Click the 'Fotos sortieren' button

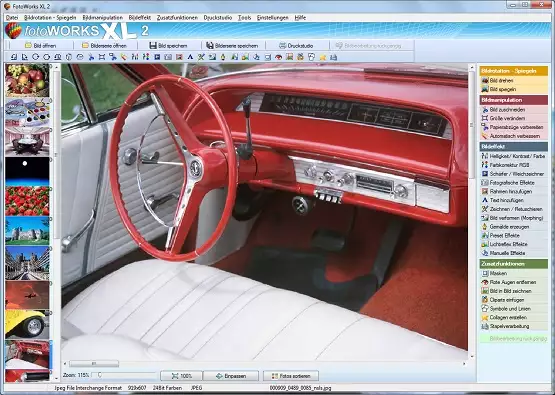coord(291,376)
